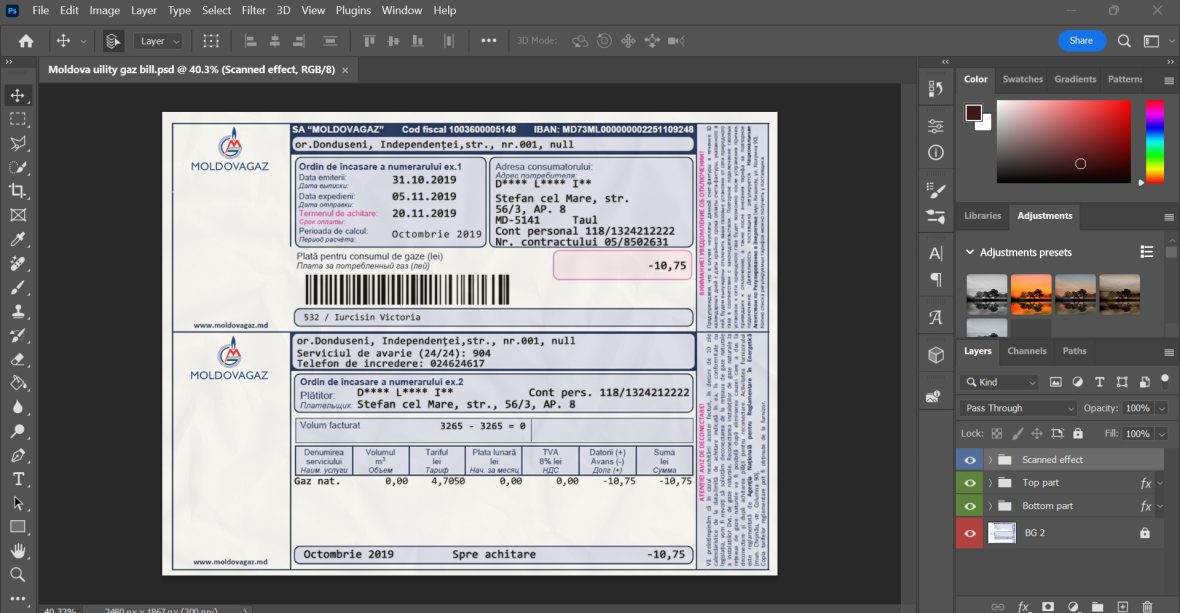Viewport: 1180px width, 613px height.
Task: Close the Moldova uility gaz bill.psd tab
Action: click(x=345, y=70)
